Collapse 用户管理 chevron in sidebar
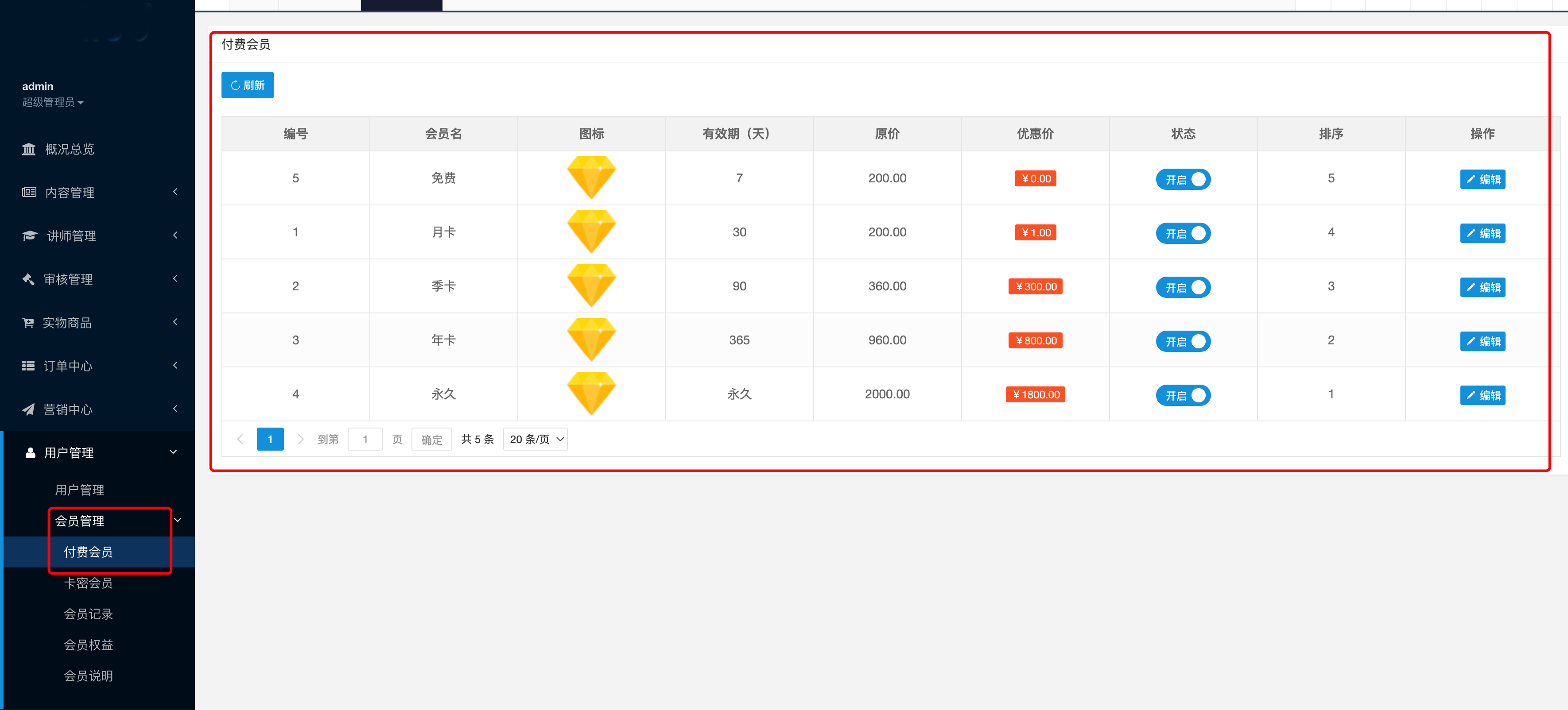 coord(174,452)
